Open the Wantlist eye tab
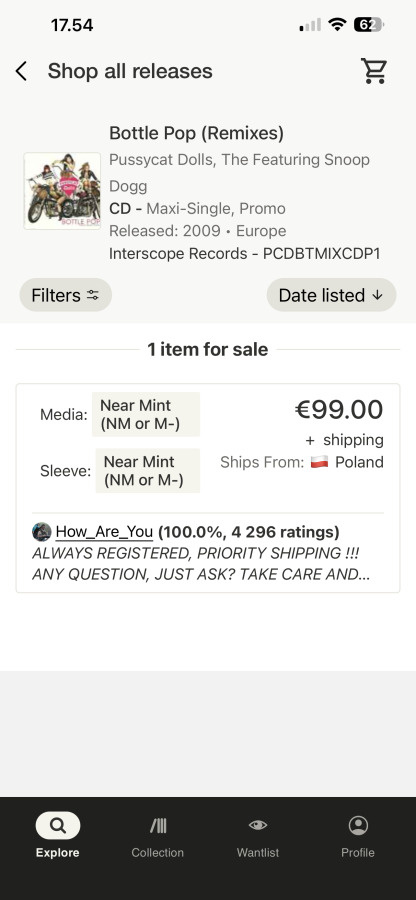This screenshot has height=900, width=416. tap(258, 835)
